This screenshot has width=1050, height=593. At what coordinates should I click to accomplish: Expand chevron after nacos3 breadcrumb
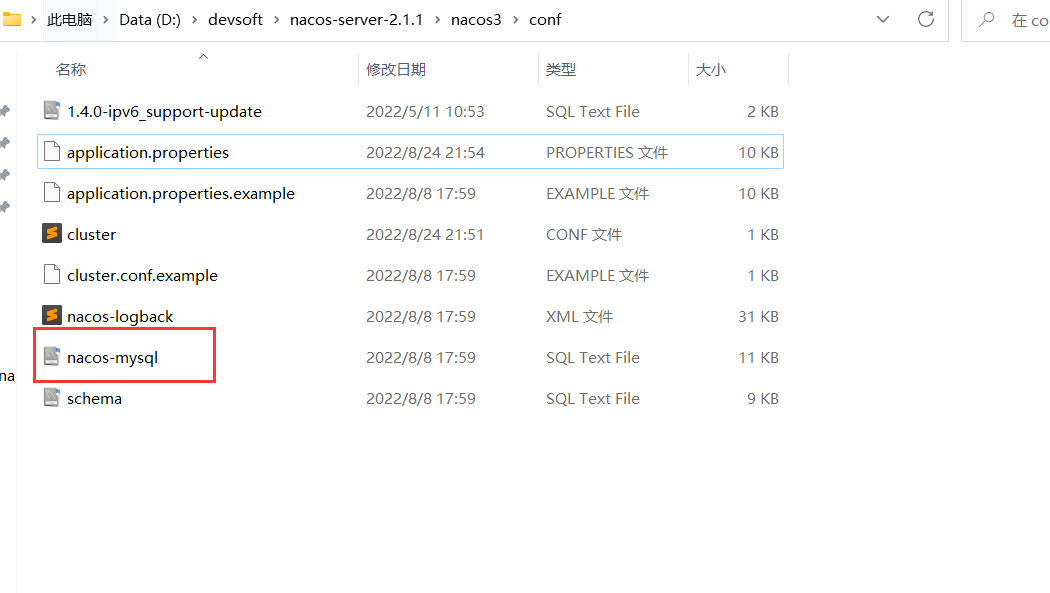(x=516, y=20)
